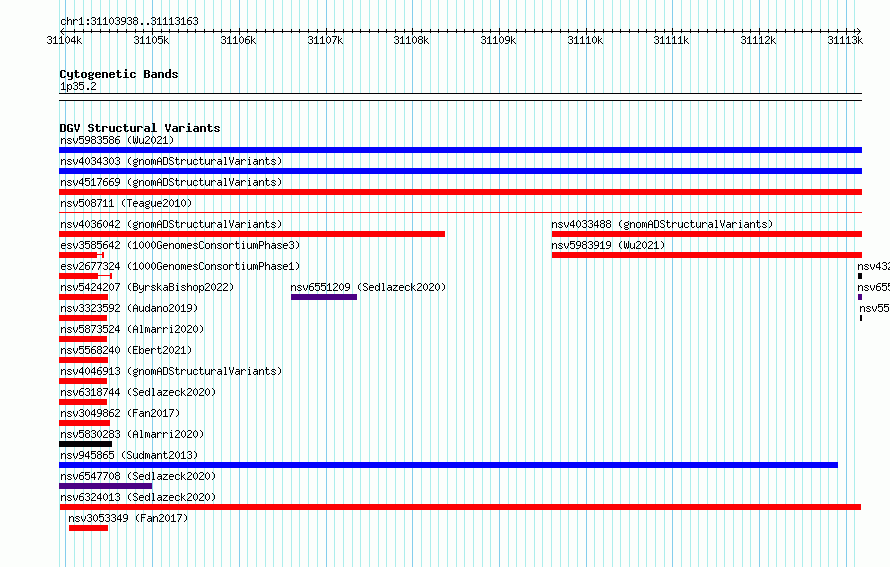Image resolution: width=890 pixels, height=567 pixels.
Task: Click esv3585642 (1000GenomesConsortiumPhase3) label
Action: (x=180, y=245)
